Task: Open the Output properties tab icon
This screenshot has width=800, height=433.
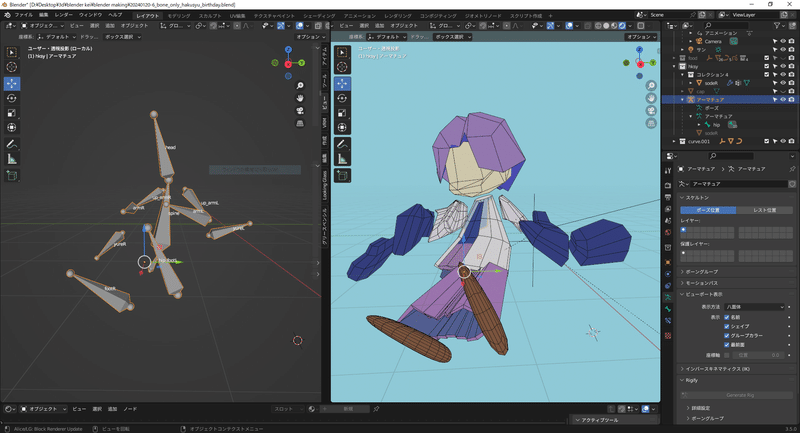Action: 668,197
